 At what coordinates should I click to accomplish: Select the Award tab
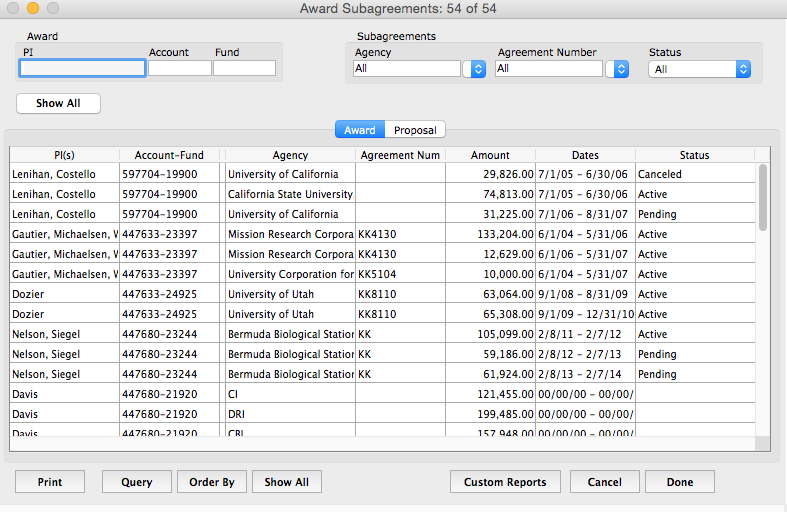359,130
